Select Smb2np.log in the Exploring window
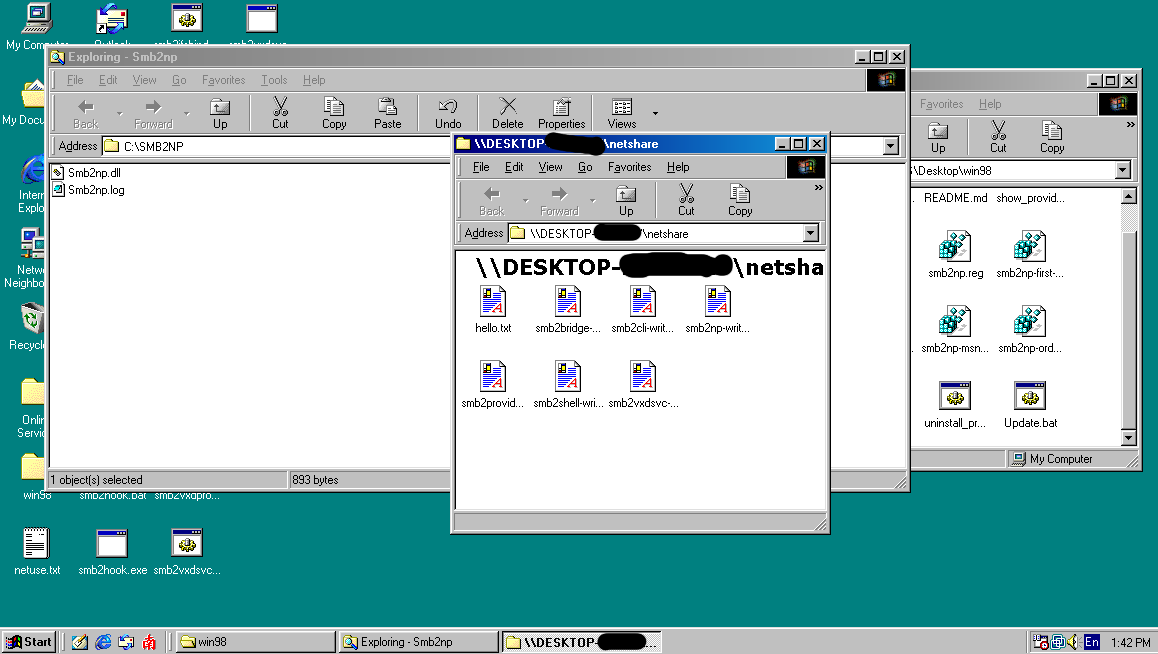 pos(88,190)
